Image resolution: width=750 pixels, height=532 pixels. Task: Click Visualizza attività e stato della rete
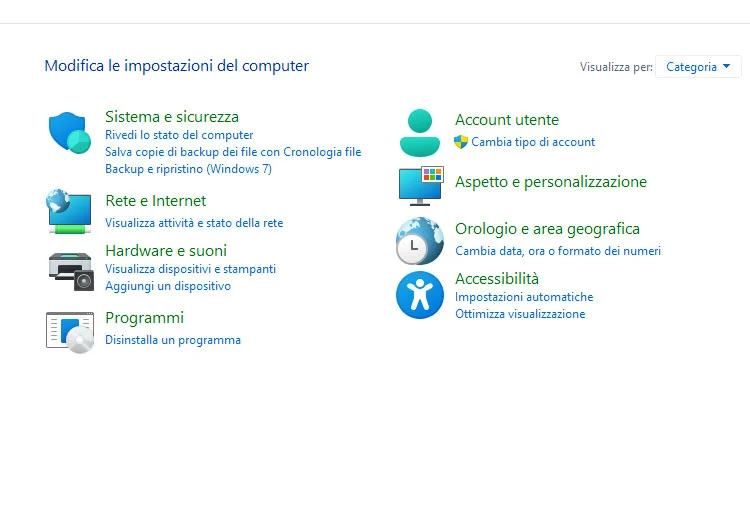point(194,223)
